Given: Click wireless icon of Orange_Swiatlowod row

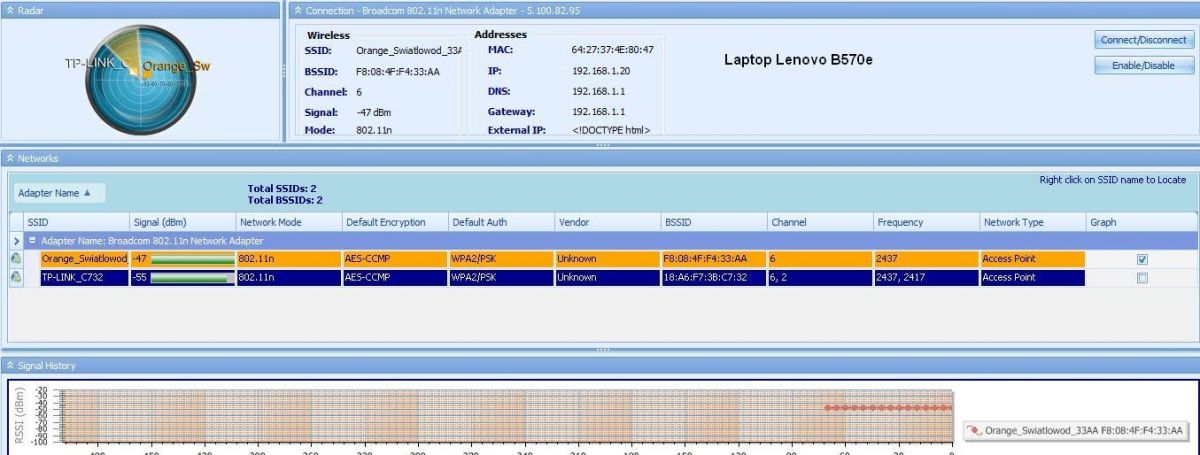Looking at the screenshot, I should 14,259.
